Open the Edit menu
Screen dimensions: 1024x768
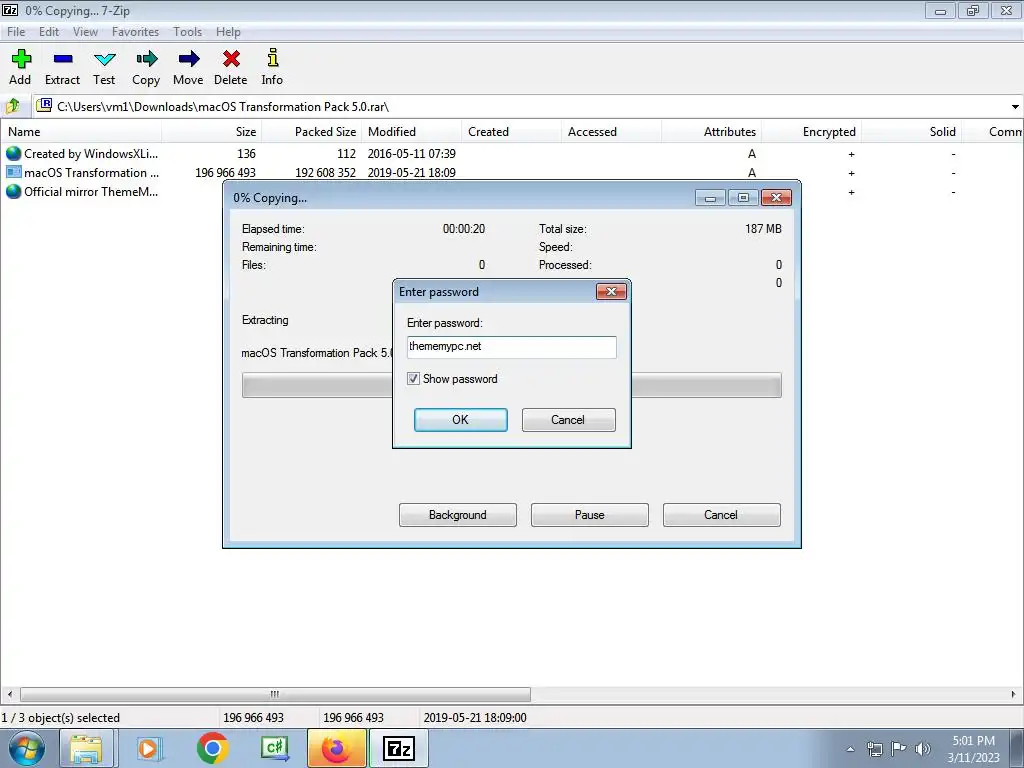click(x=49, y=31)
